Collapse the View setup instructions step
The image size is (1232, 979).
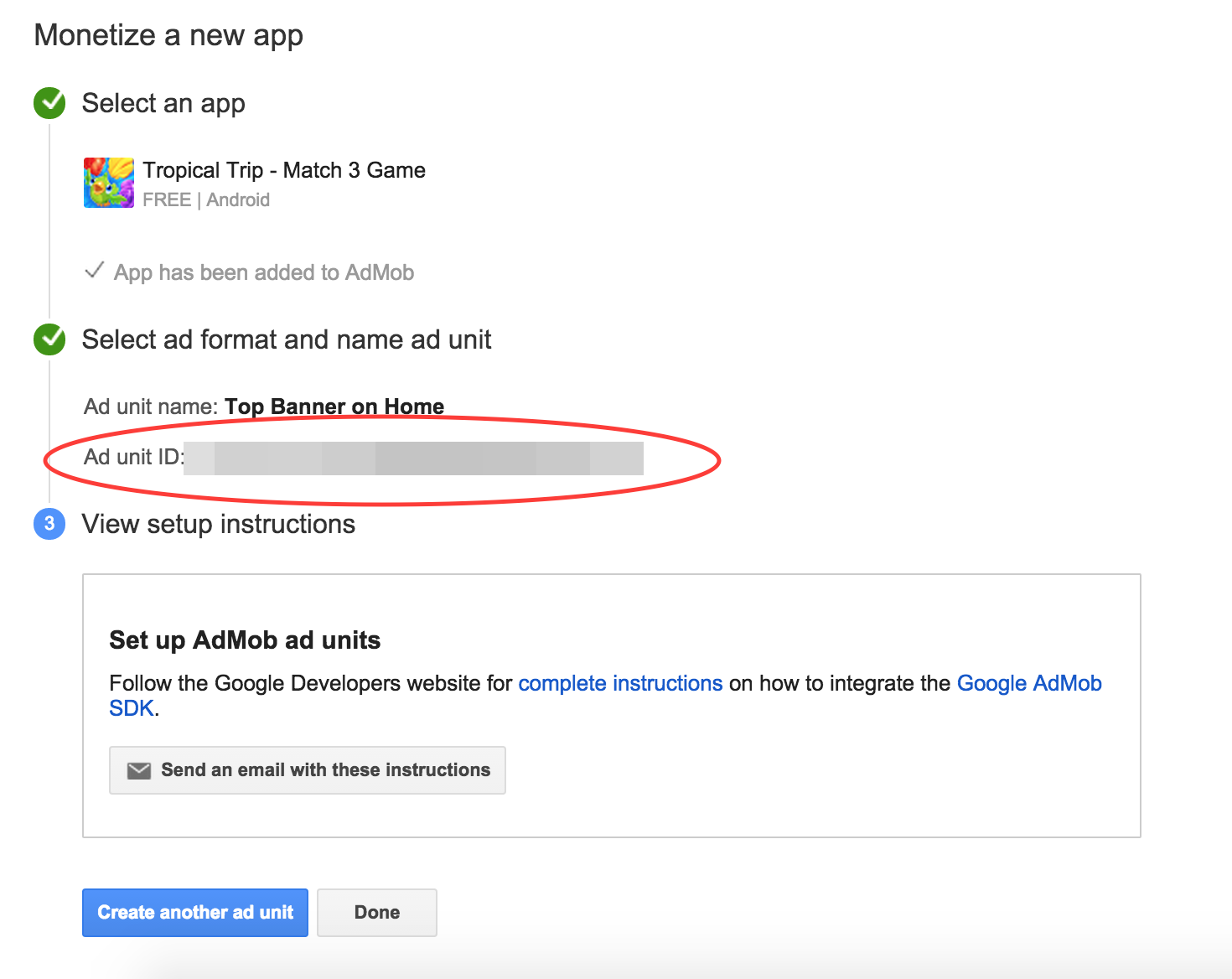(x=219, y=524)
